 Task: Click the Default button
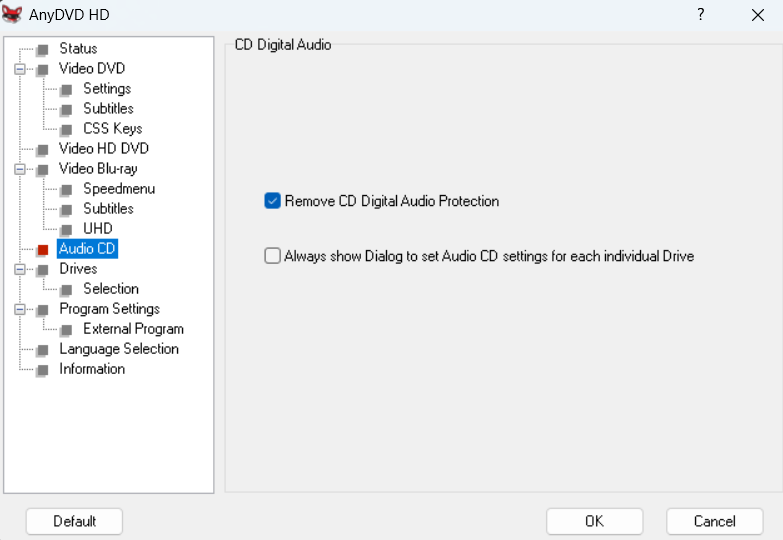[x=74, y=521]
